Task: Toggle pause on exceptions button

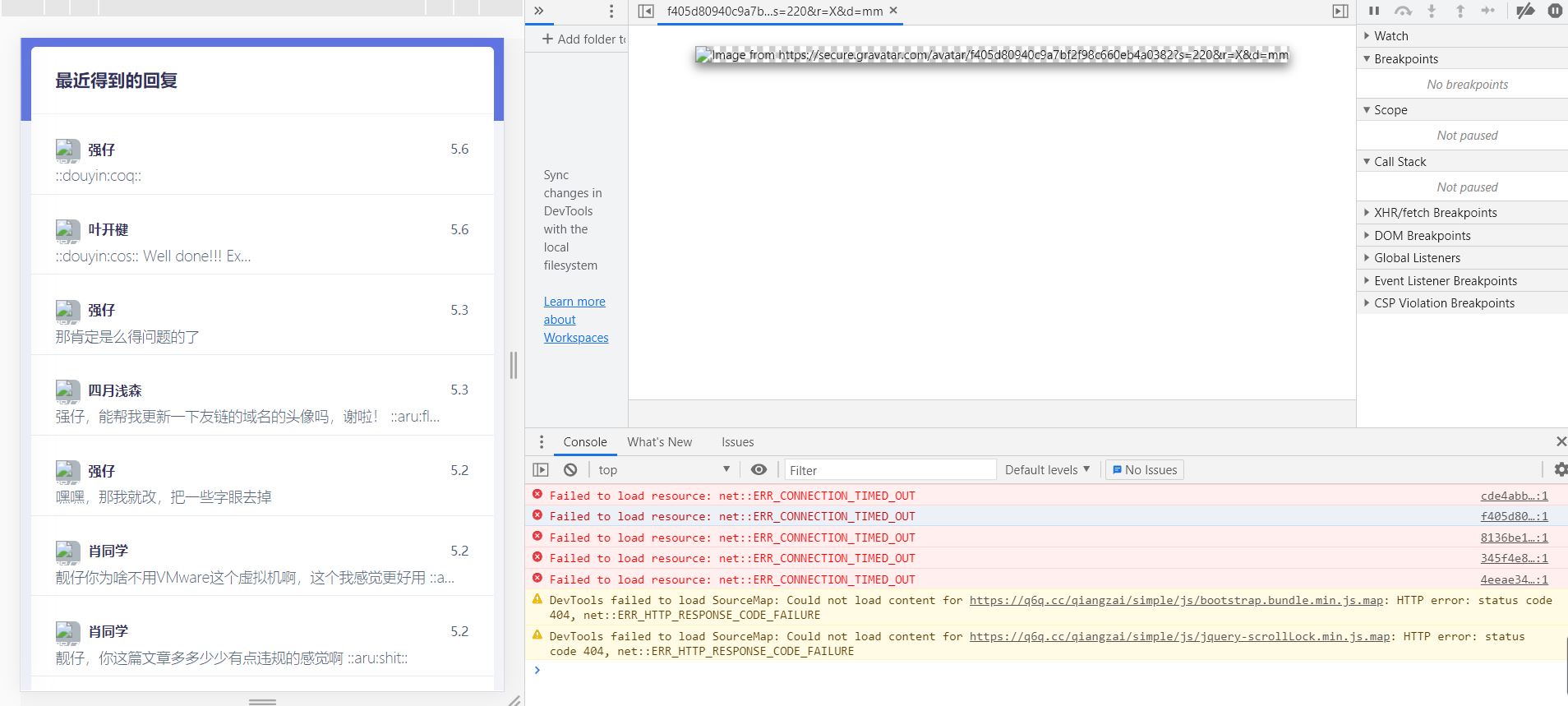Action: (x=1555, y=11)
